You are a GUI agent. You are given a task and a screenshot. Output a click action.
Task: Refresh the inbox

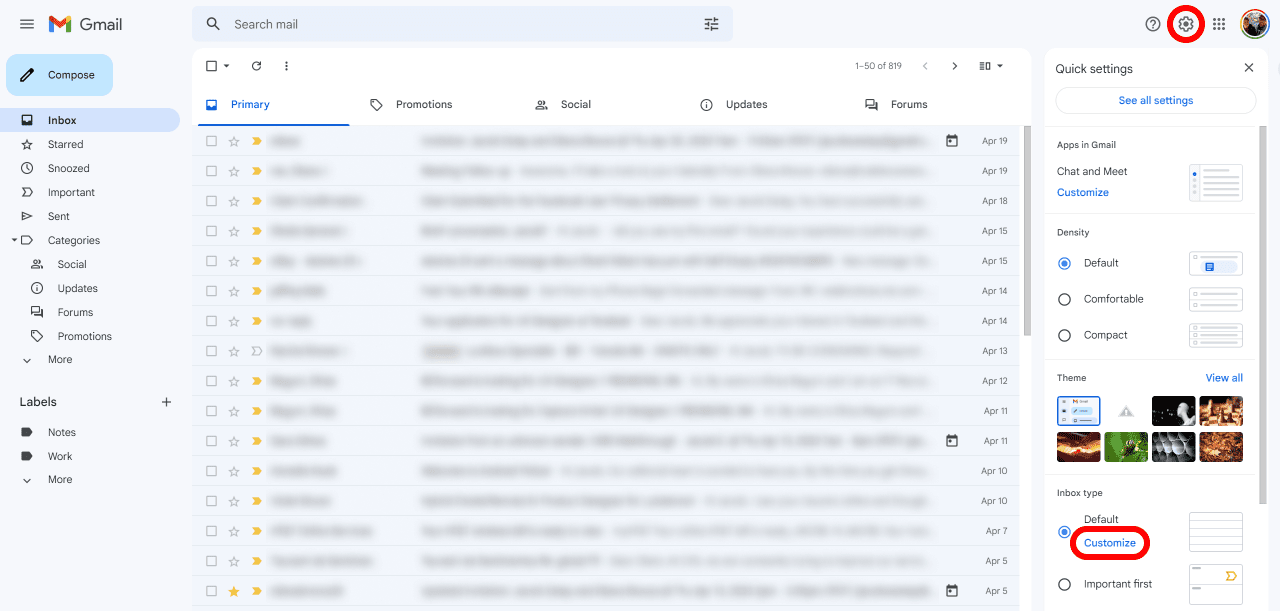[257, 65]
